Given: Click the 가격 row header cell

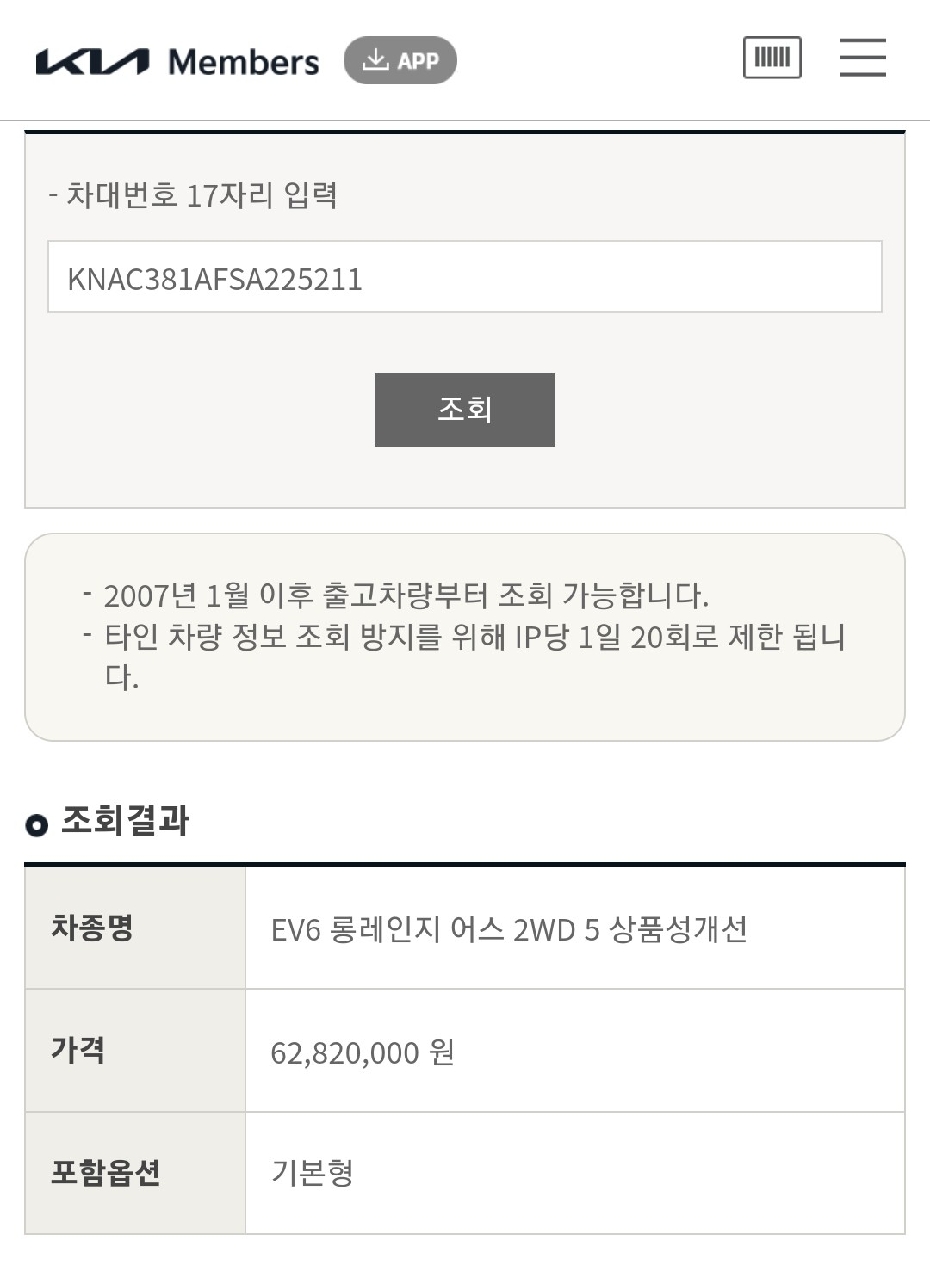Looking at the screenshot, I should (135, 1051).
